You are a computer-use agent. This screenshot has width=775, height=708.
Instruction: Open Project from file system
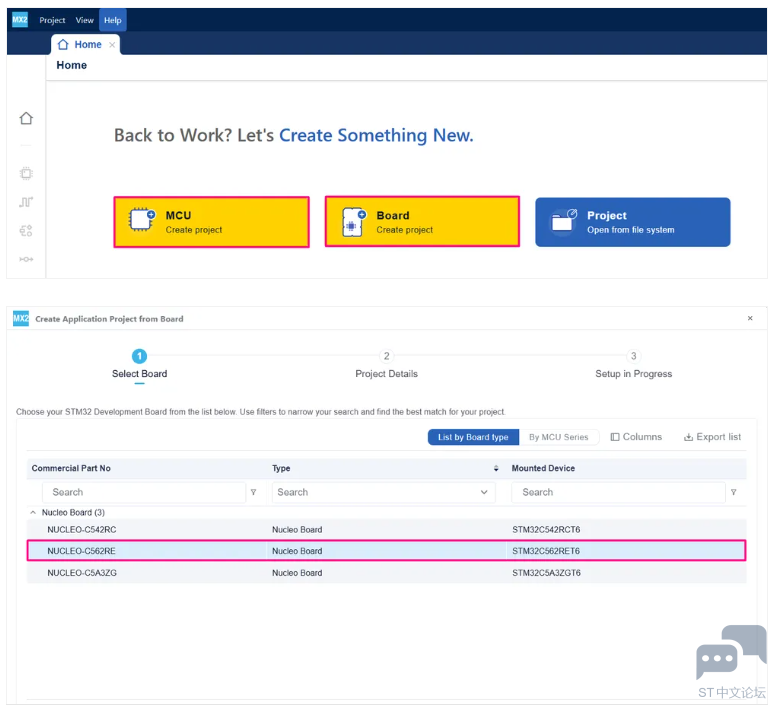coord(633,222)
